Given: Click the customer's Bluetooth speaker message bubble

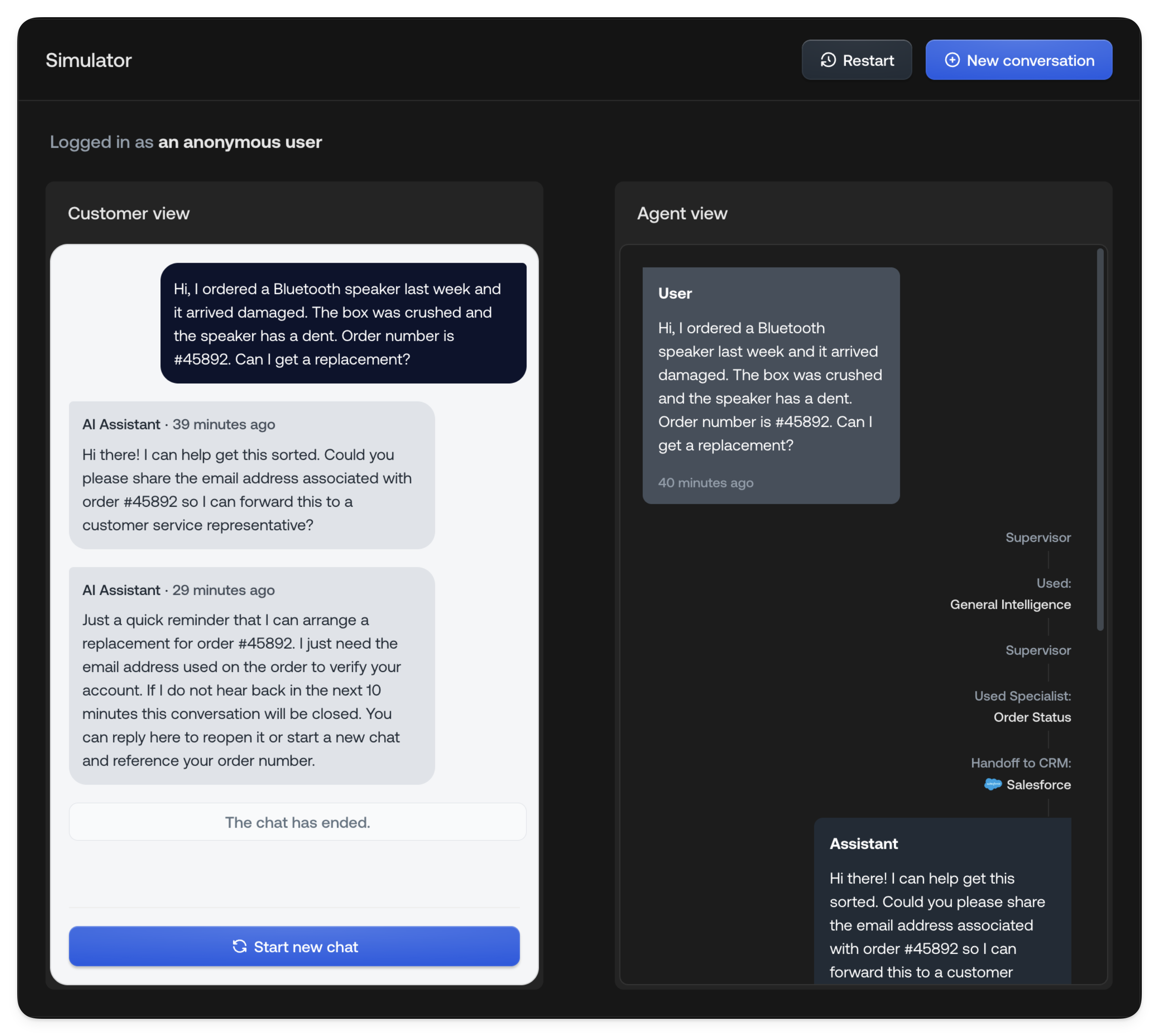Looking at the screenshot, I should tap(343, 323).
